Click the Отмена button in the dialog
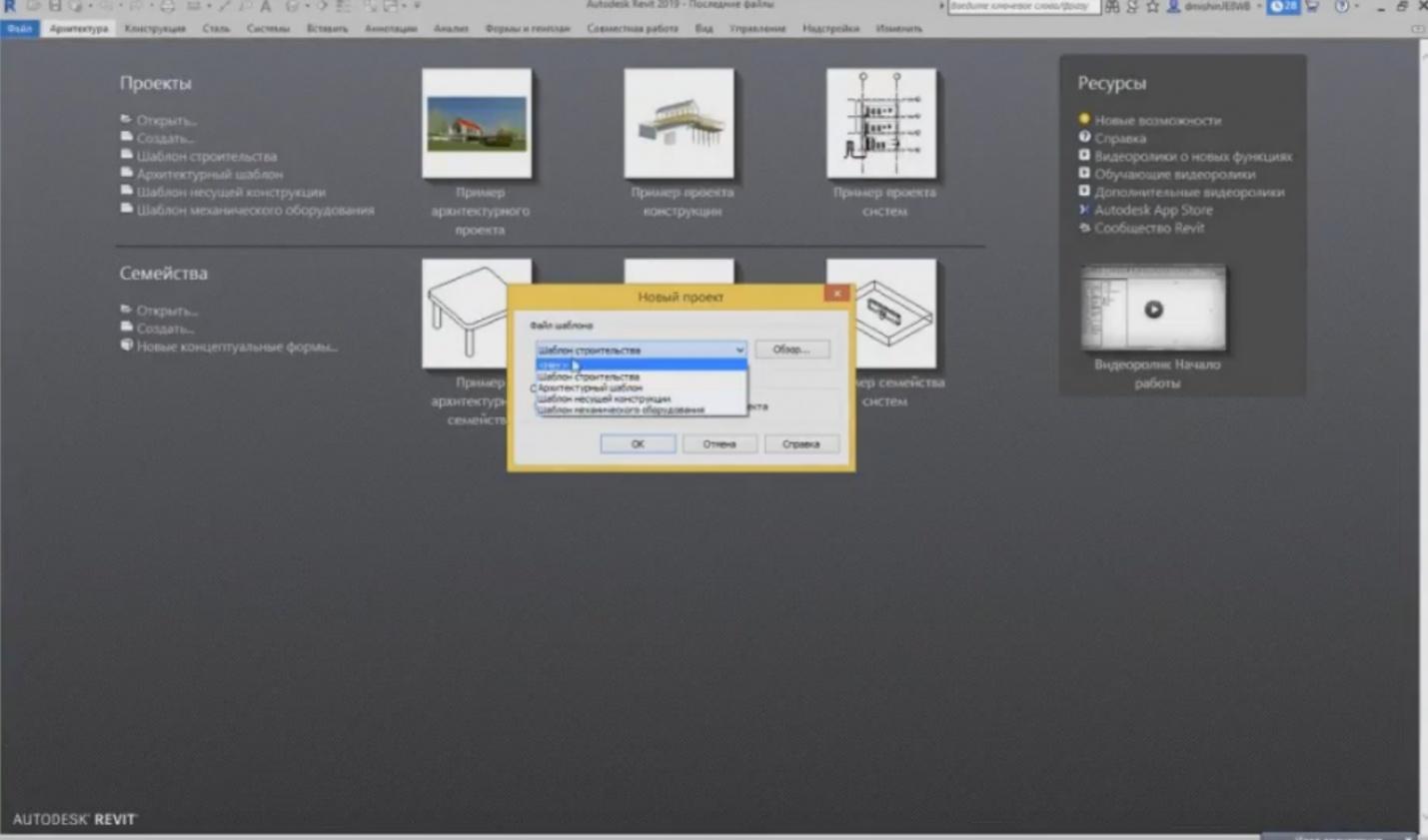Screen dimensions: 1428x840 point(719,443)
